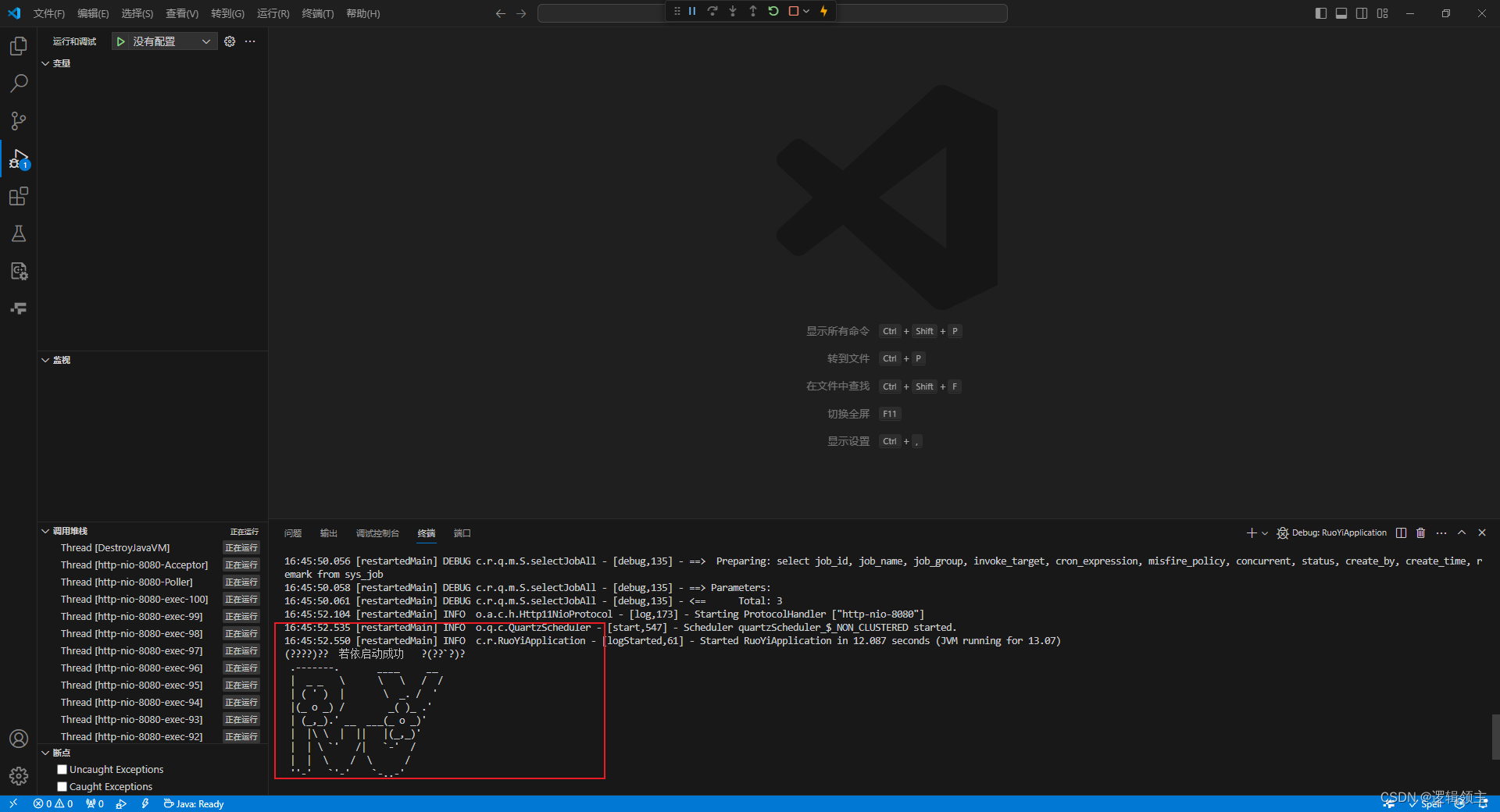Open the 查看(V) menu
The image size is (1500, 812).
182,13
